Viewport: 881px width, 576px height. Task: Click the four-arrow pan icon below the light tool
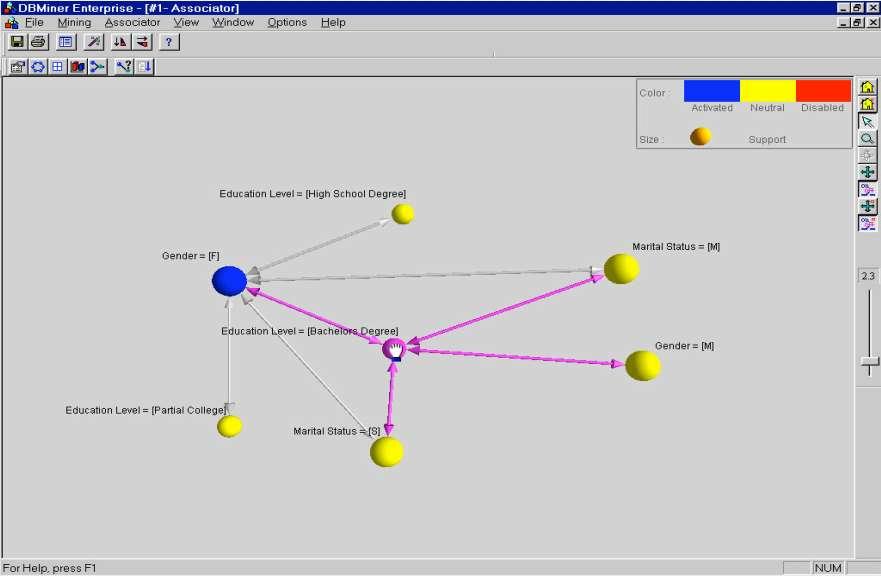coord(868,173)
